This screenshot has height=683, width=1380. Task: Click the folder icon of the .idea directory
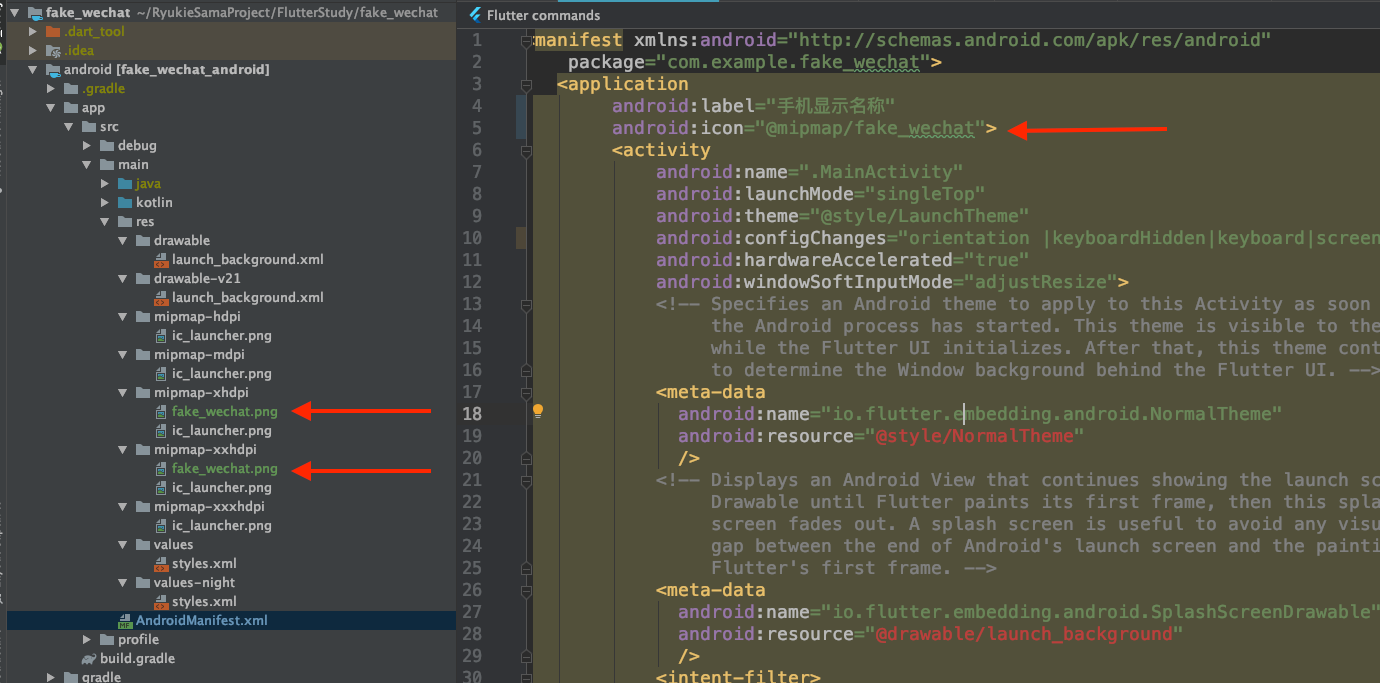tap(53, 51)
